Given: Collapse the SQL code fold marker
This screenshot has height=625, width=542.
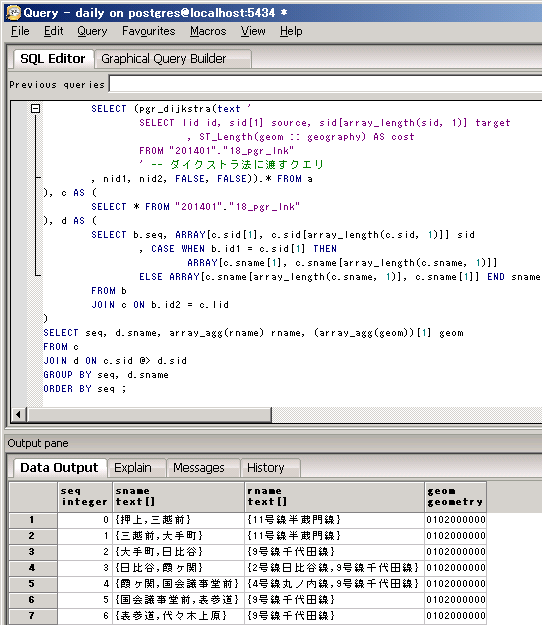Looking at the screenshot, I should click(35, 108).
